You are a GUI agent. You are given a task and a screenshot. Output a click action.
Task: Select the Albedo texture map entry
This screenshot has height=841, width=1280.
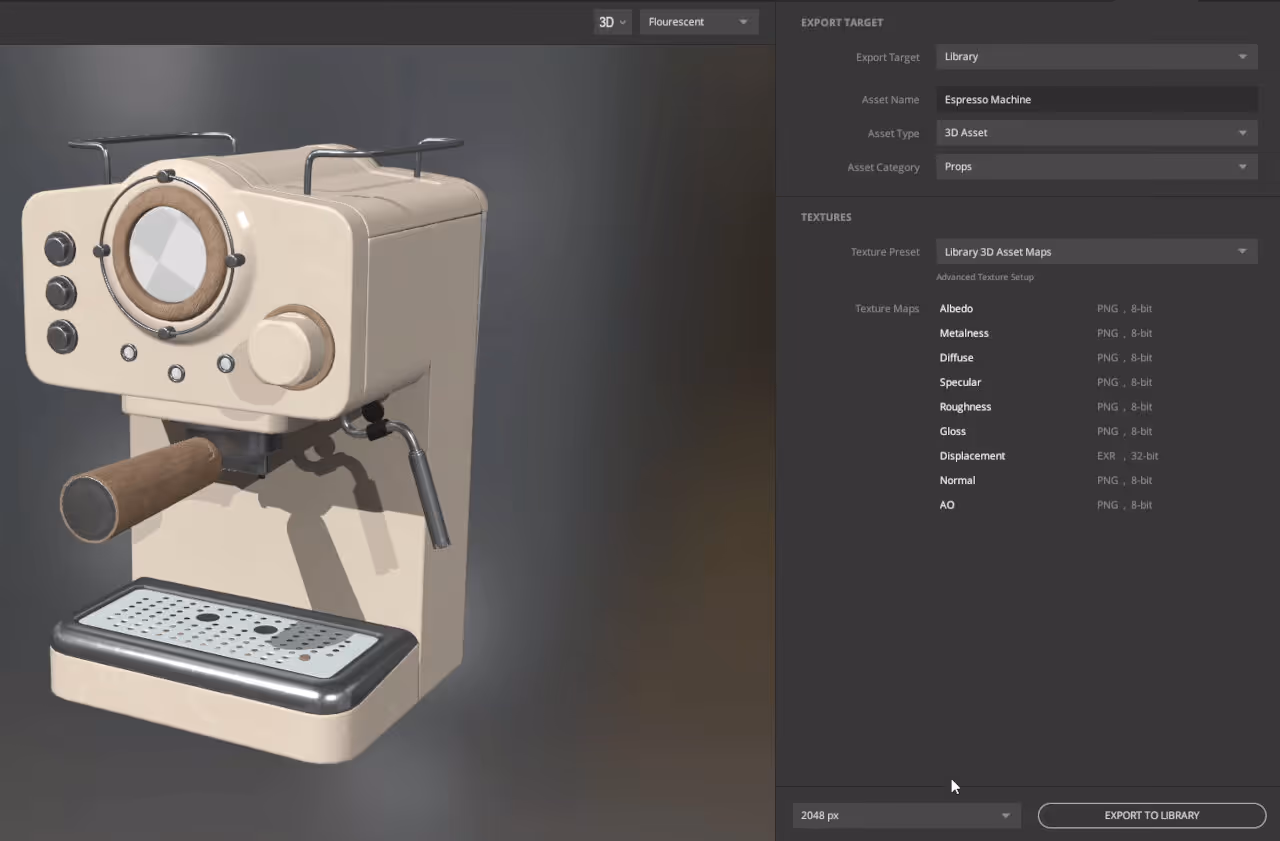click(x=956, y=308)
